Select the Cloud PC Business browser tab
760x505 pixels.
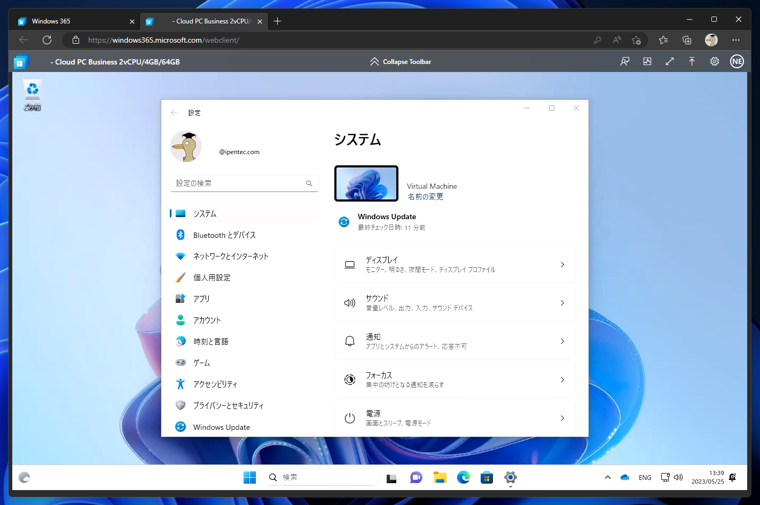[x=205, y=21]
